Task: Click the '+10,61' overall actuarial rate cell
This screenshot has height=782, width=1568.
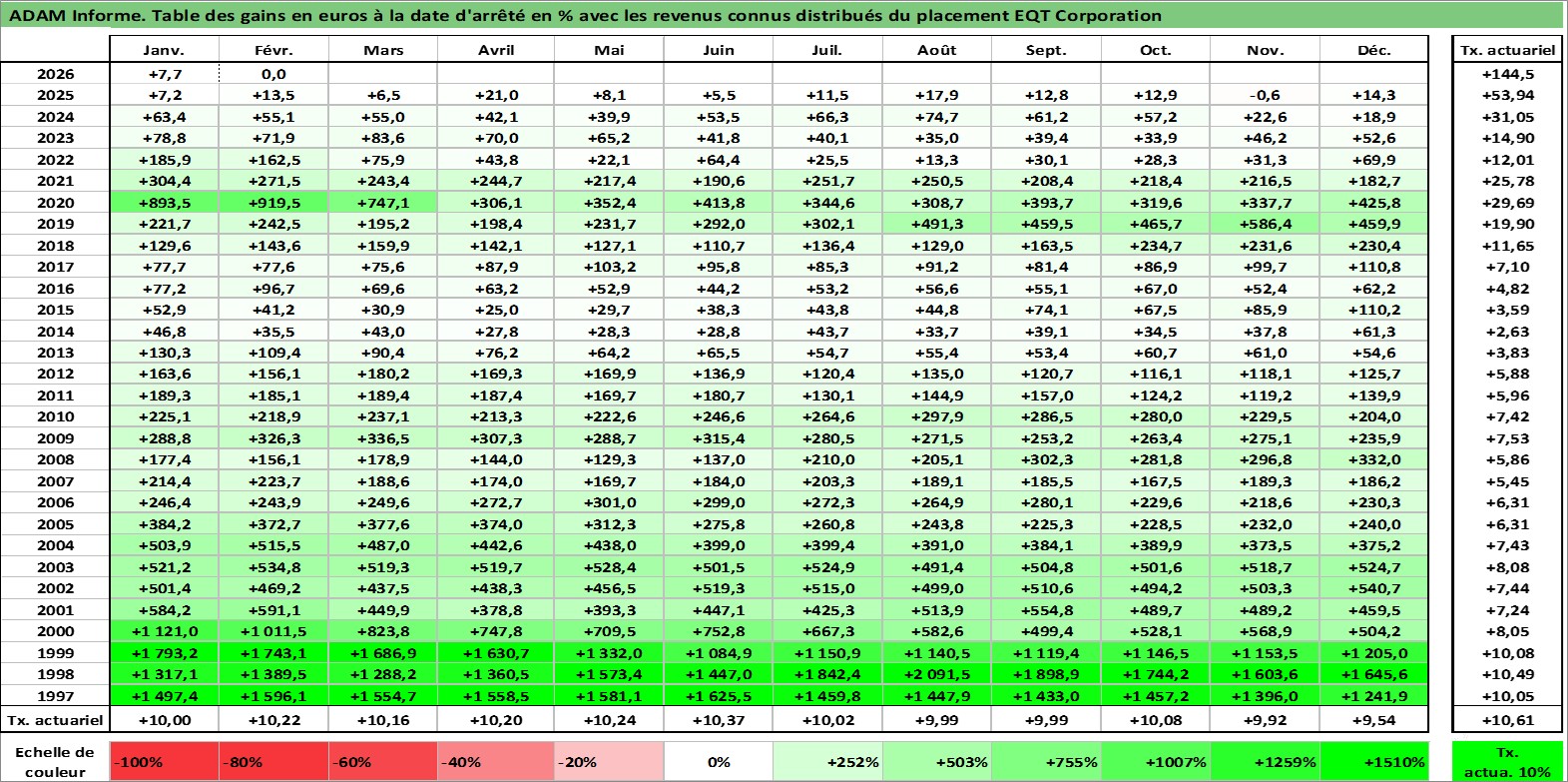Action: pos(1507,719)
